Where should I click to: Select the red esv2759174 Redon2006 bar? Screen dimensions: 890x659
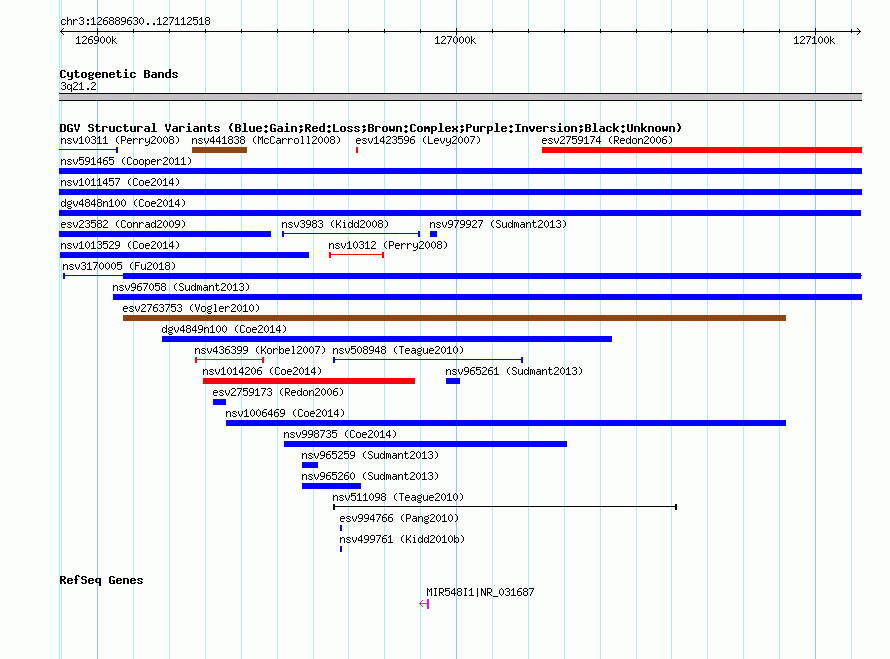coord(702,150)
